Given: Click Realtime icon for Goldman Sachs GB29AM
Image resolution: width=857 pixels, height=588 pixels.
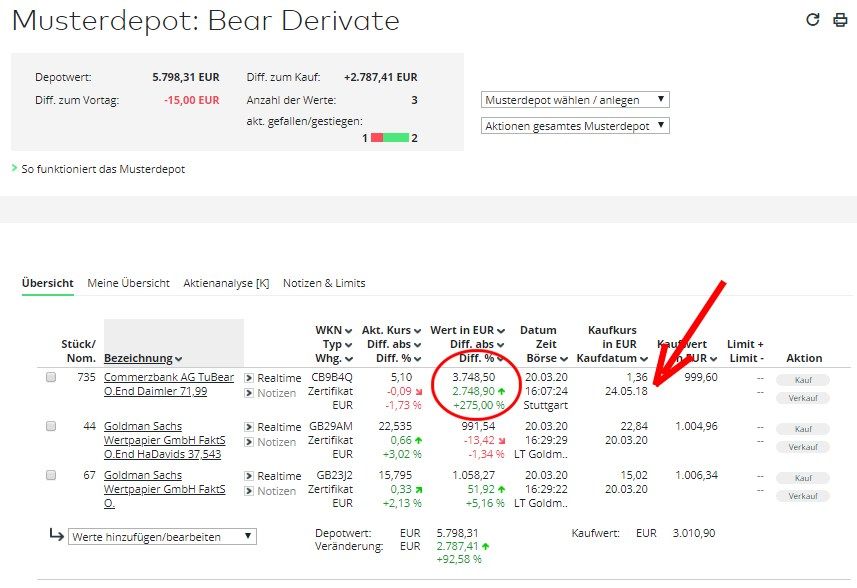Looking at the screenshot, I should click(249, 427).
